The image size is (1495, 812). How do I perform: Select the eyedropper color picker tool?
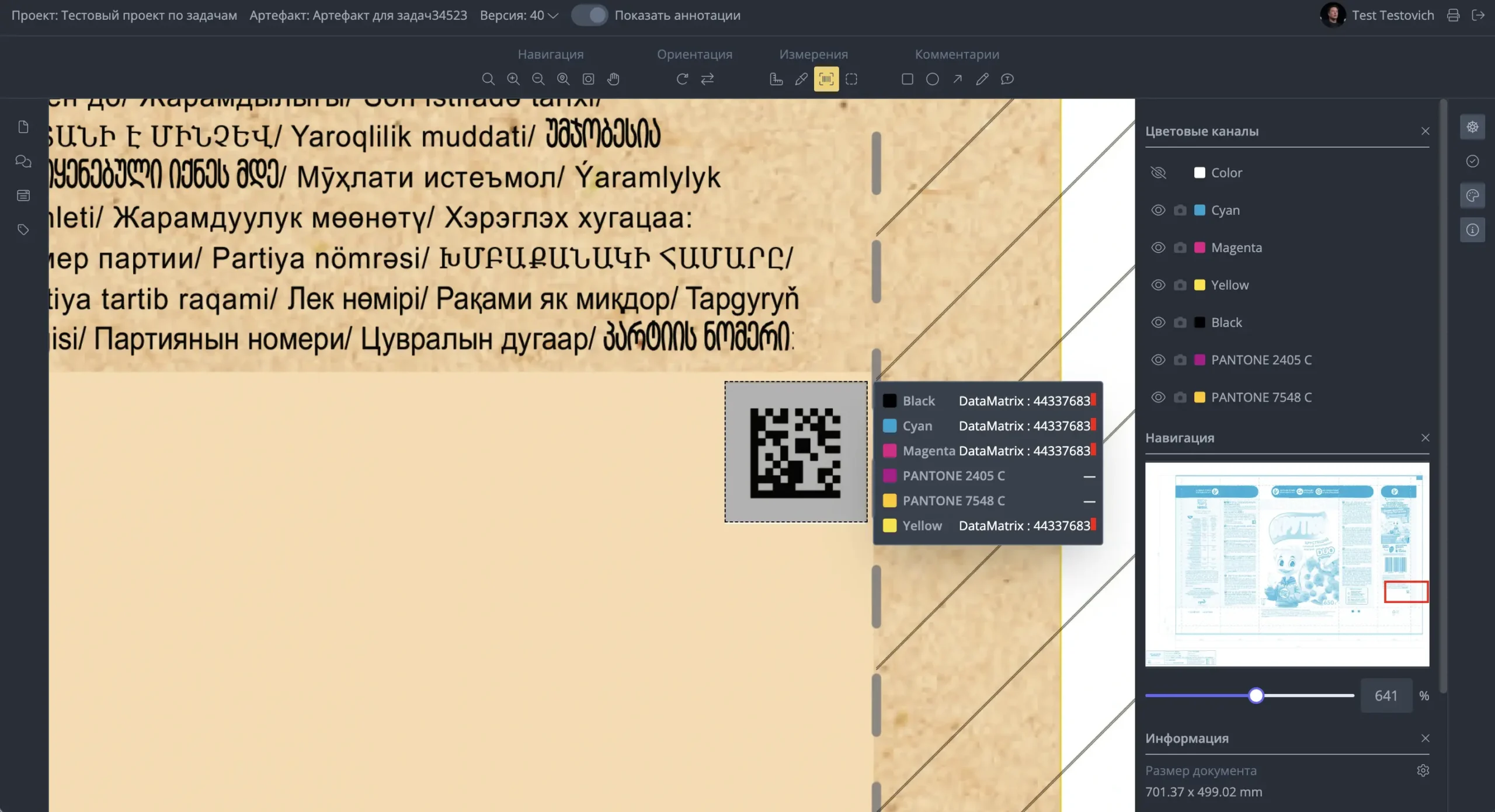tap(801, 79)
